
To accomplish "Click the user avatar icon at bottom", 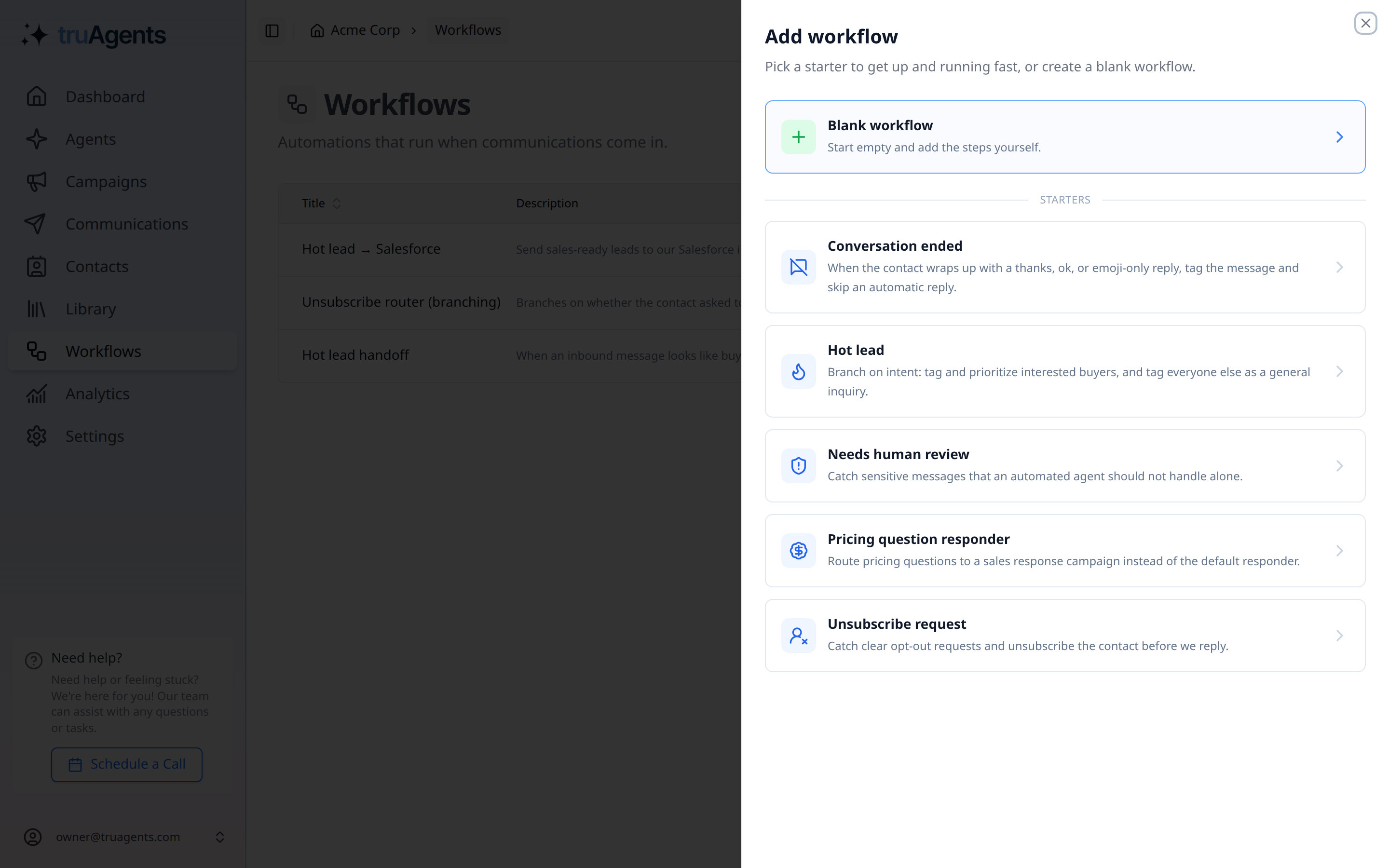I will pyautogui.click(x=33, y=837).
